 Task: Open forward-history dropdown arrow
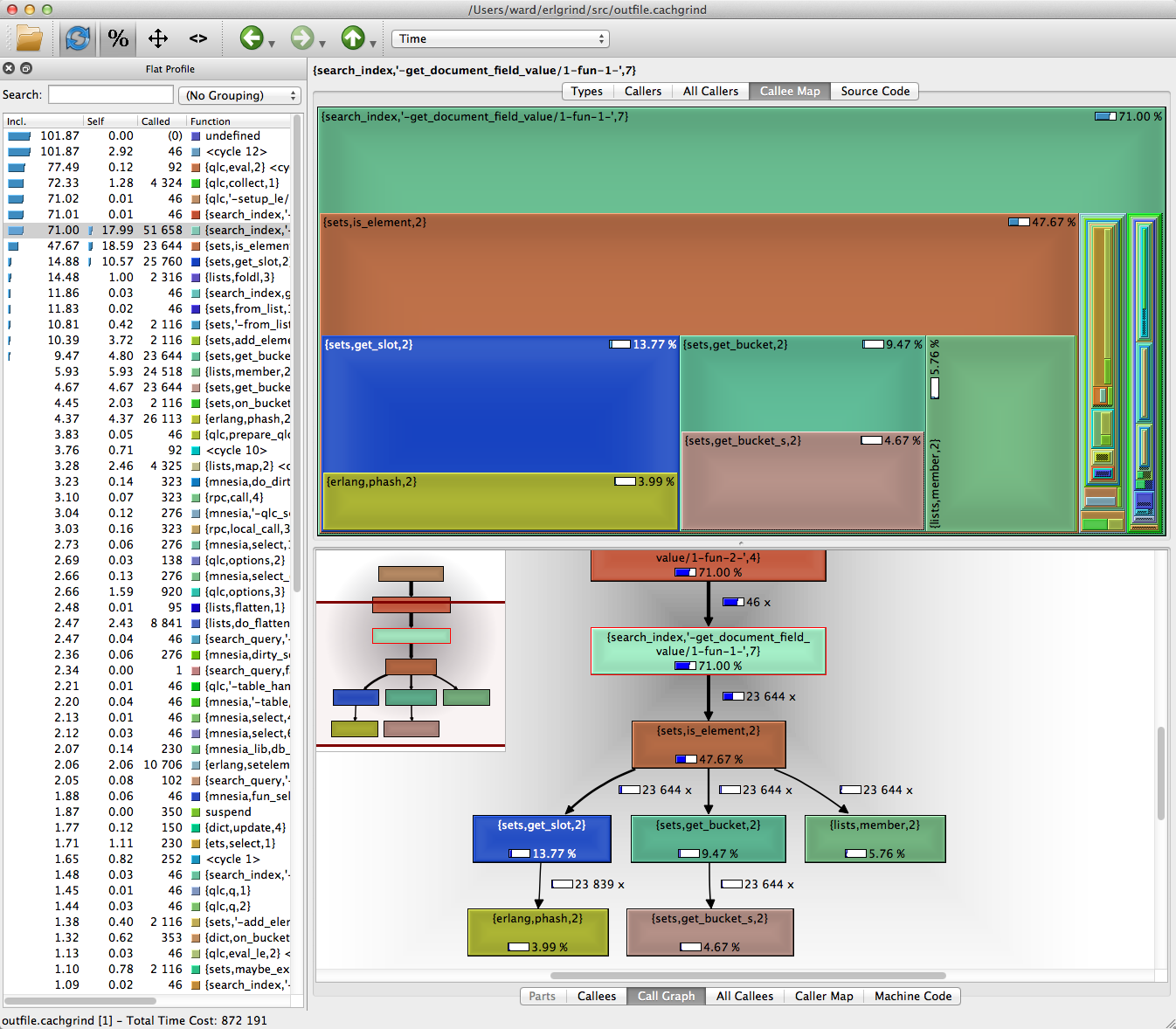322,44
